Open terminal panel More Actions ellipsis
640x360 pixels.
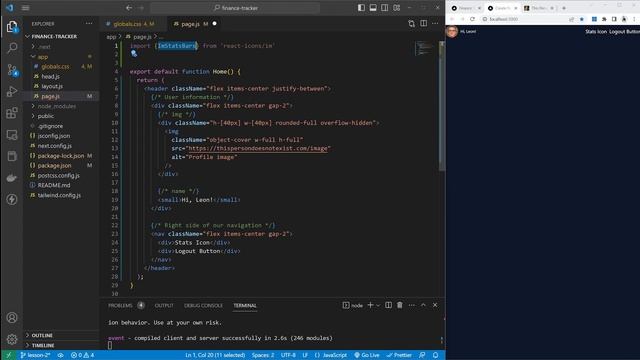411,305
